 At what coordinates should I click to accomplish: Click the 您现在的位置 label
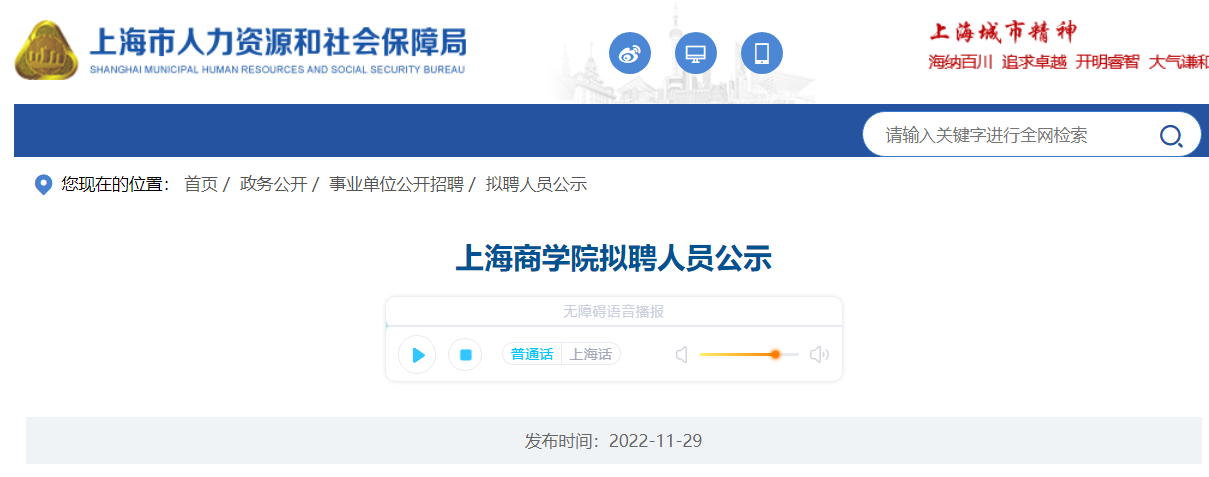click(x=116, y=184)
